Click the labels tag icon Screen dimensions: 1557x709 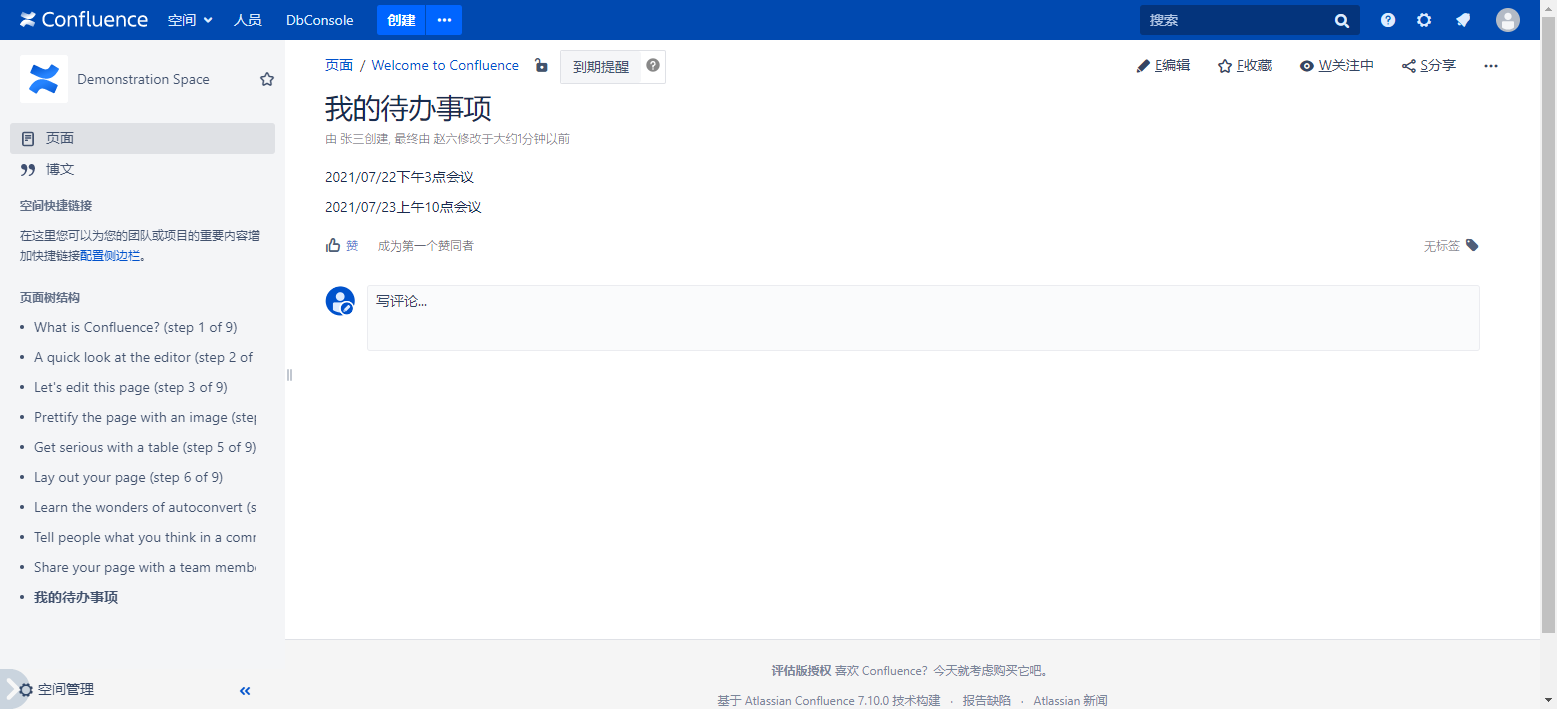tap(1472, 245)
